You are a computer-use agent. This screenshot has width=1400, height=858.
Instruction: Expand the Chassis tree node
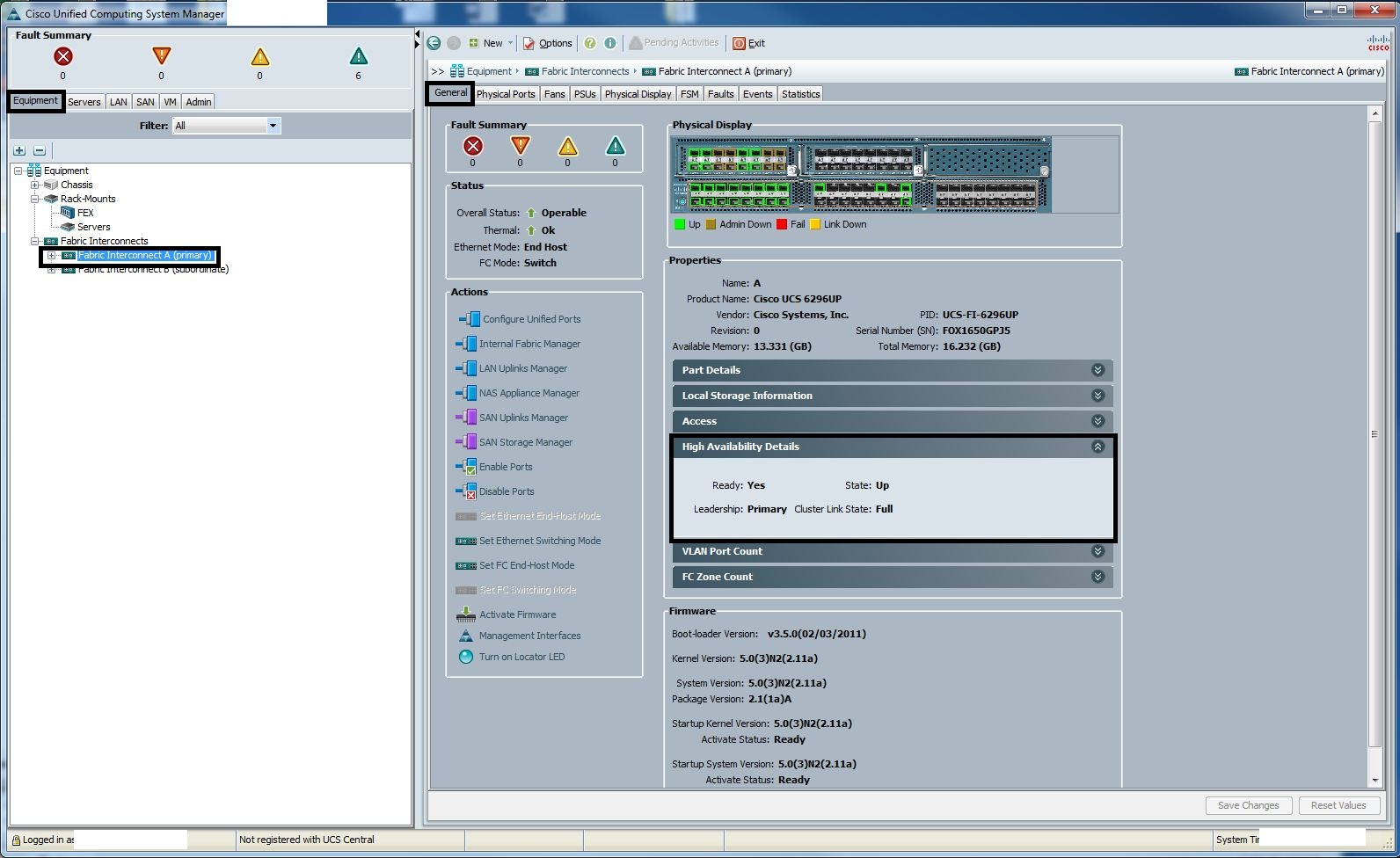point(34,185)
